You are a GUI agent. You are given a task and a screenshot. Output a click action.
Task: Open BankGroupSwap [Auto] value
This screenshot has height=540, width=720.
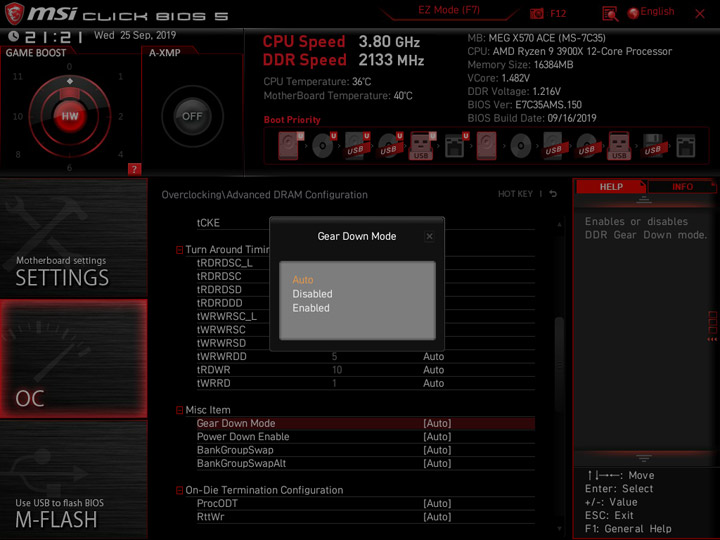click(437, 450)
